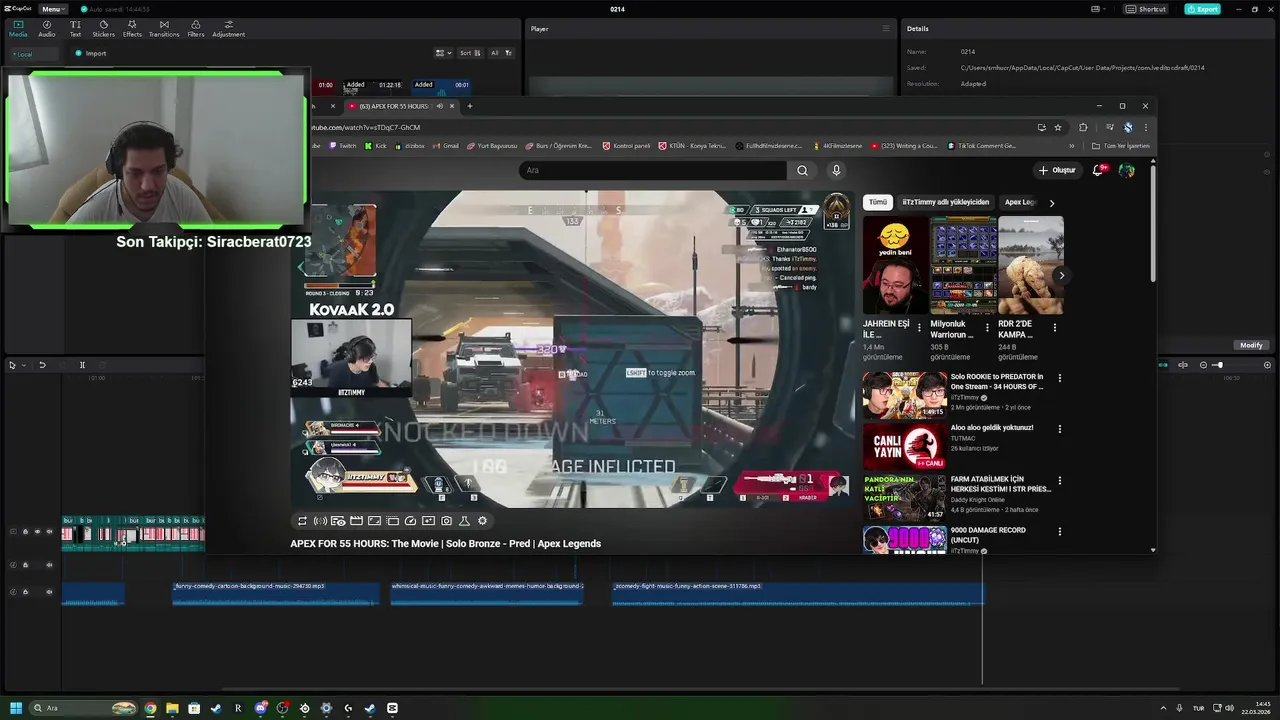Click the Import media button
The image size is (1280, 720).
tap(90, 53)
